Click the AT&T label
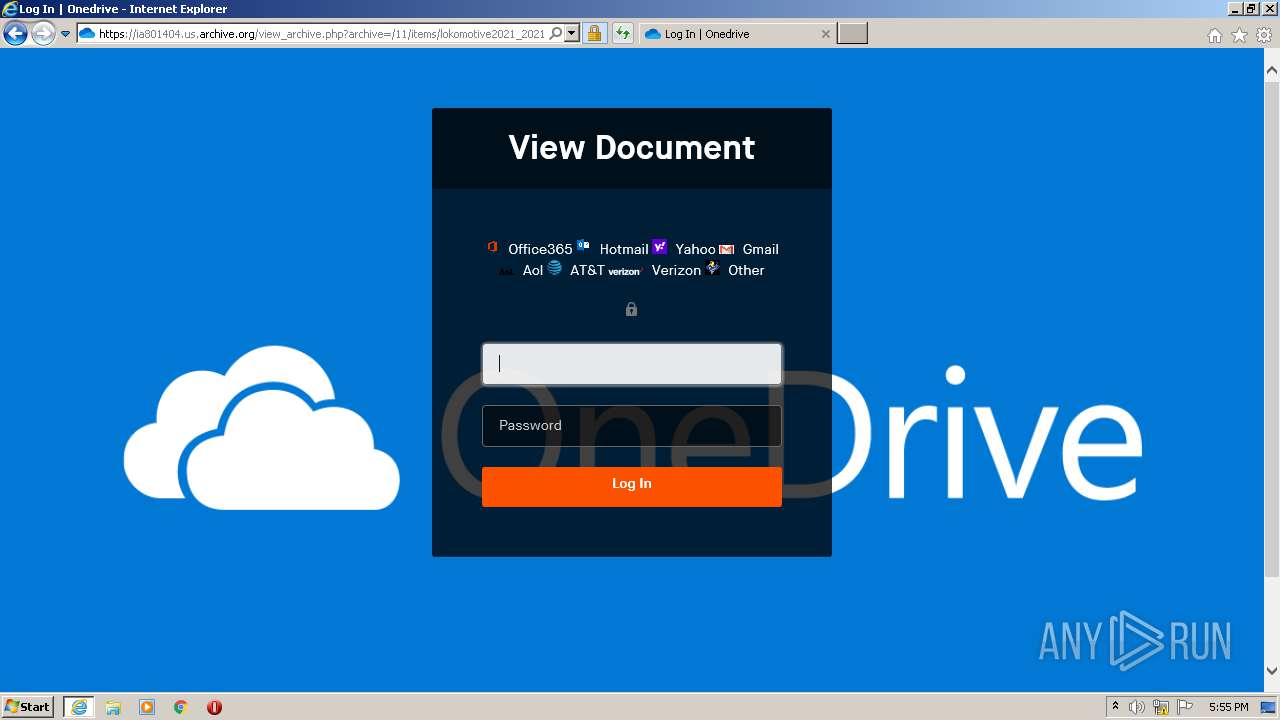The height and width of the screenshot is (720, 1280). [587, 270]
